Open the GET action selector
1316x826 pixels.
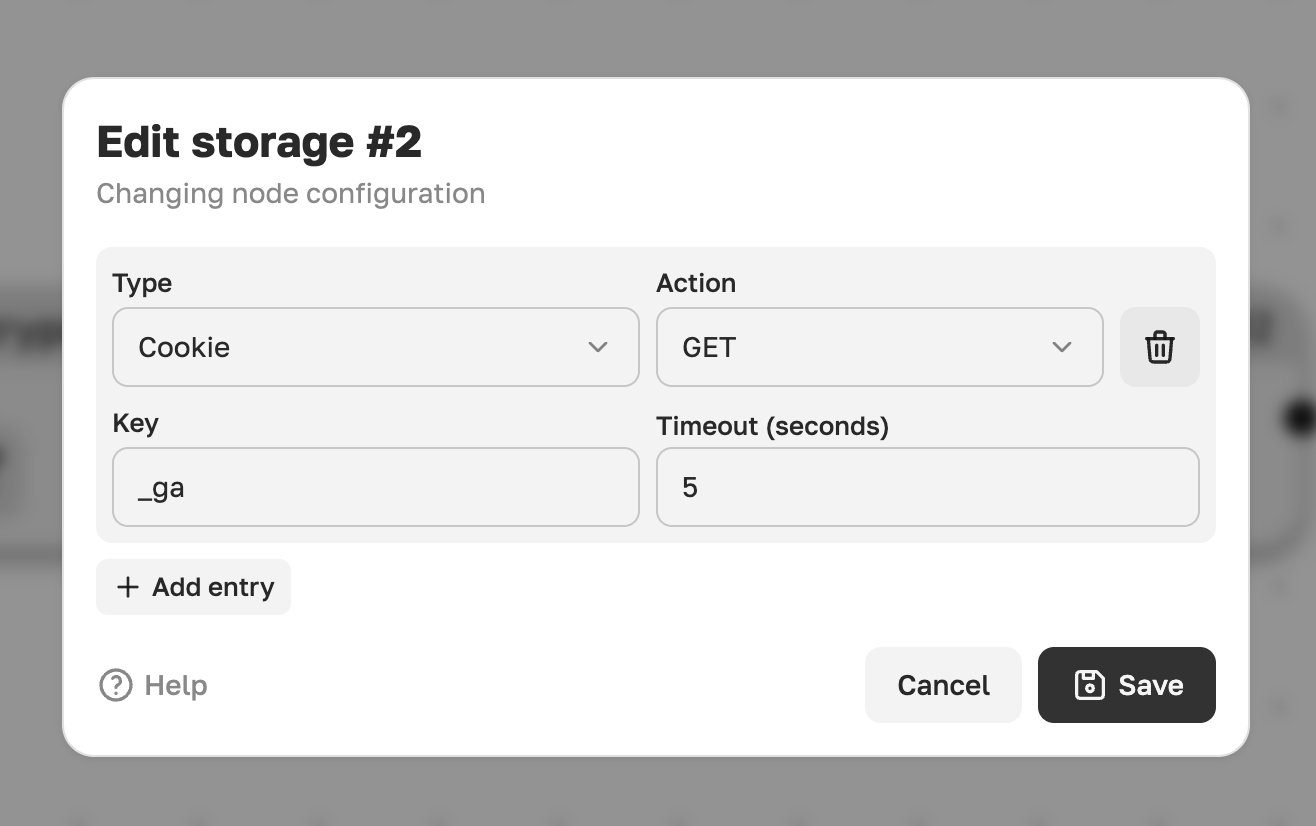pyautogui.click(x=880, y=347)
